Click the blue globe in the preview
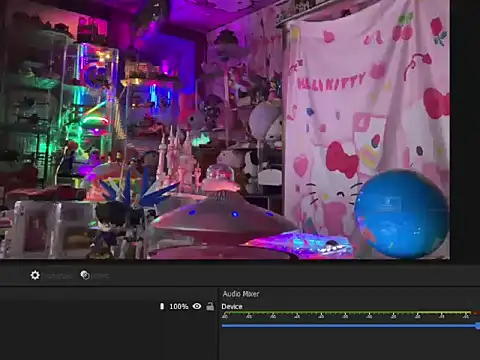Screen dimensions: 480x360 (402, 214)
